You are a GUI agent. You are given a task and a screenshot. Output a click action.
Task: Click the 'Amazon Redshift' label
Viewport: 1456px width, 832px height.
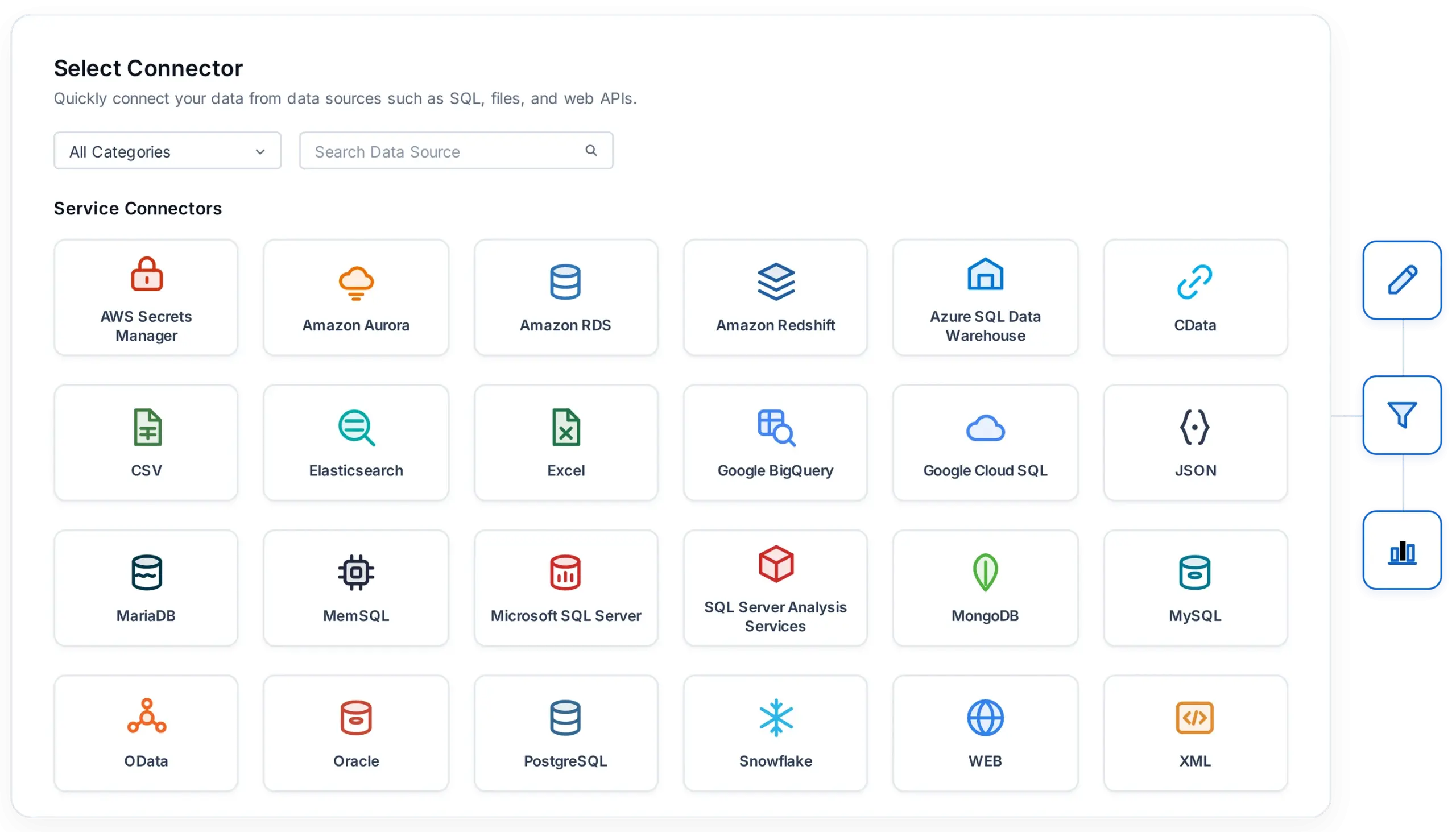tap(776, 325)
